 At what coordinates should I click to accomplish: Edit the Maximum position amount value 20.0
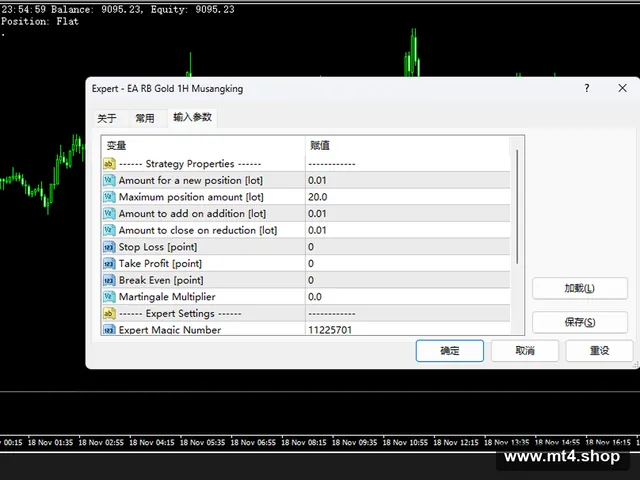click(x=407, y=197)
